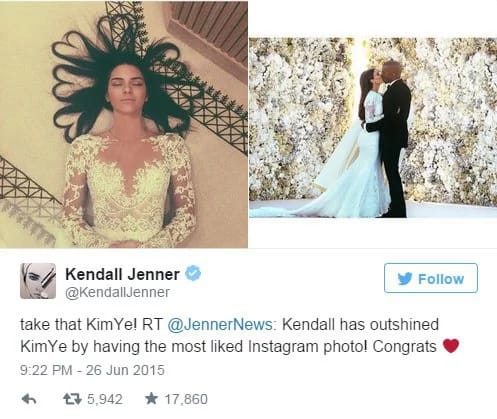Open the wedding kiss flower wall photo
Image resolution: width=497 pixels, height=419 pixels.
pos(373,128)
